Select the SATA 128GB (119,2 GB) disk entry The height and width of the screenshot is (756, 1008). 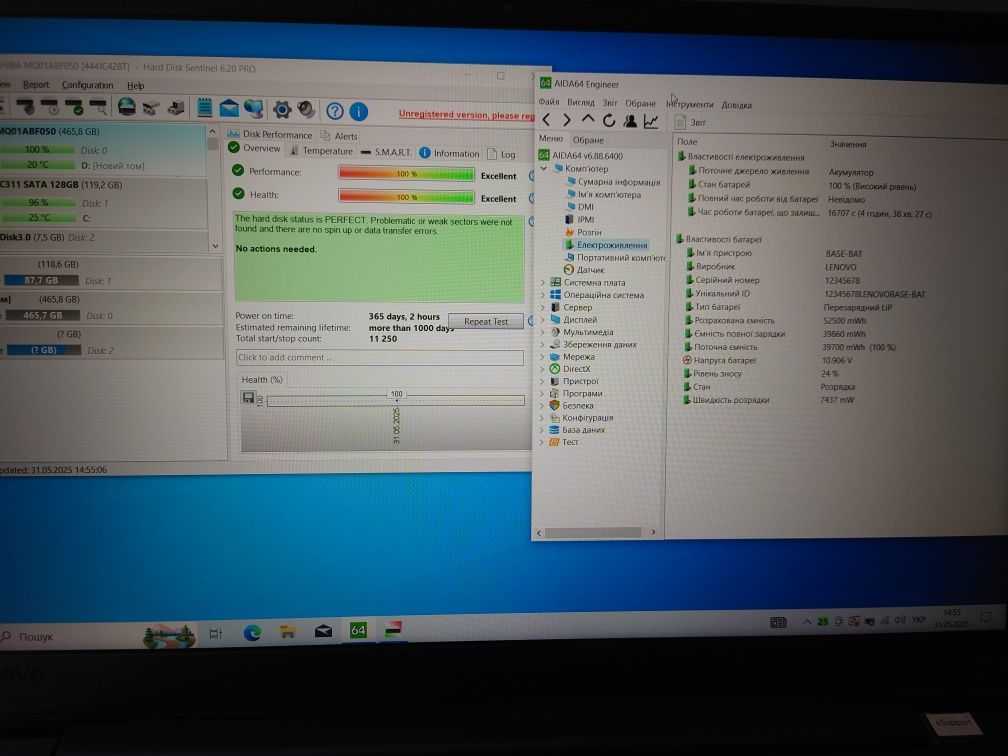103,202
